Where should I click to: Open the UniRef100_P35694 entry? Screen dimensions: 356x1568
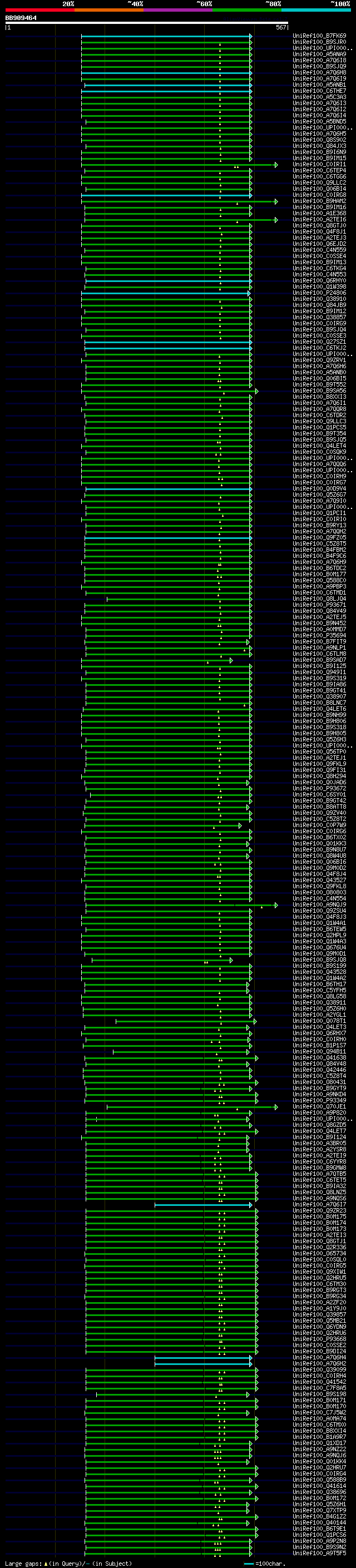[x=319, y=635]
